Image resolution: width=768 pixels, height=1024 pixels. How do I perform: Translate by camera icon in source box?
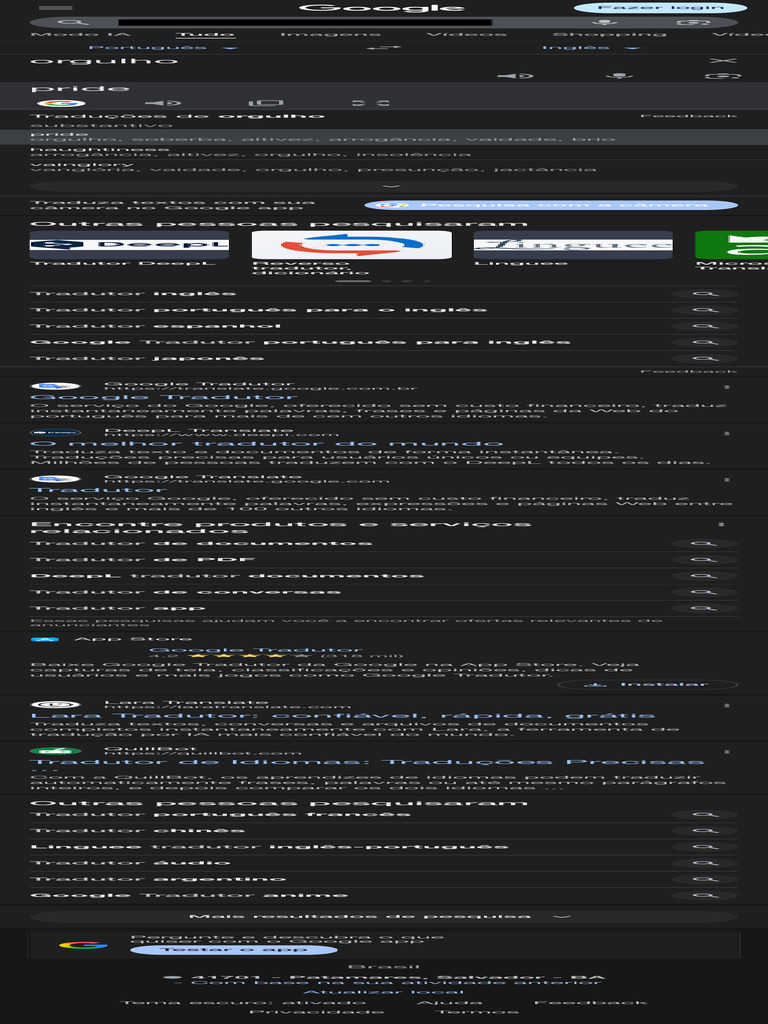pyautogui.click(x=723, y=76)
